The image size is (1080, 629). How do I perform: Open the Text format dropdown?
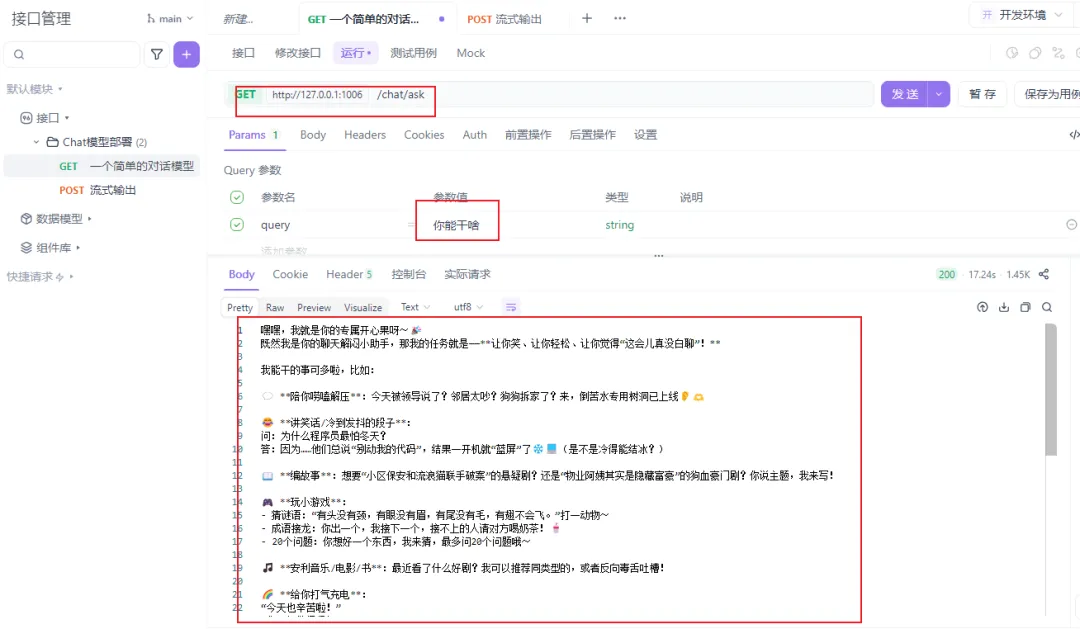tap(415, 307)
